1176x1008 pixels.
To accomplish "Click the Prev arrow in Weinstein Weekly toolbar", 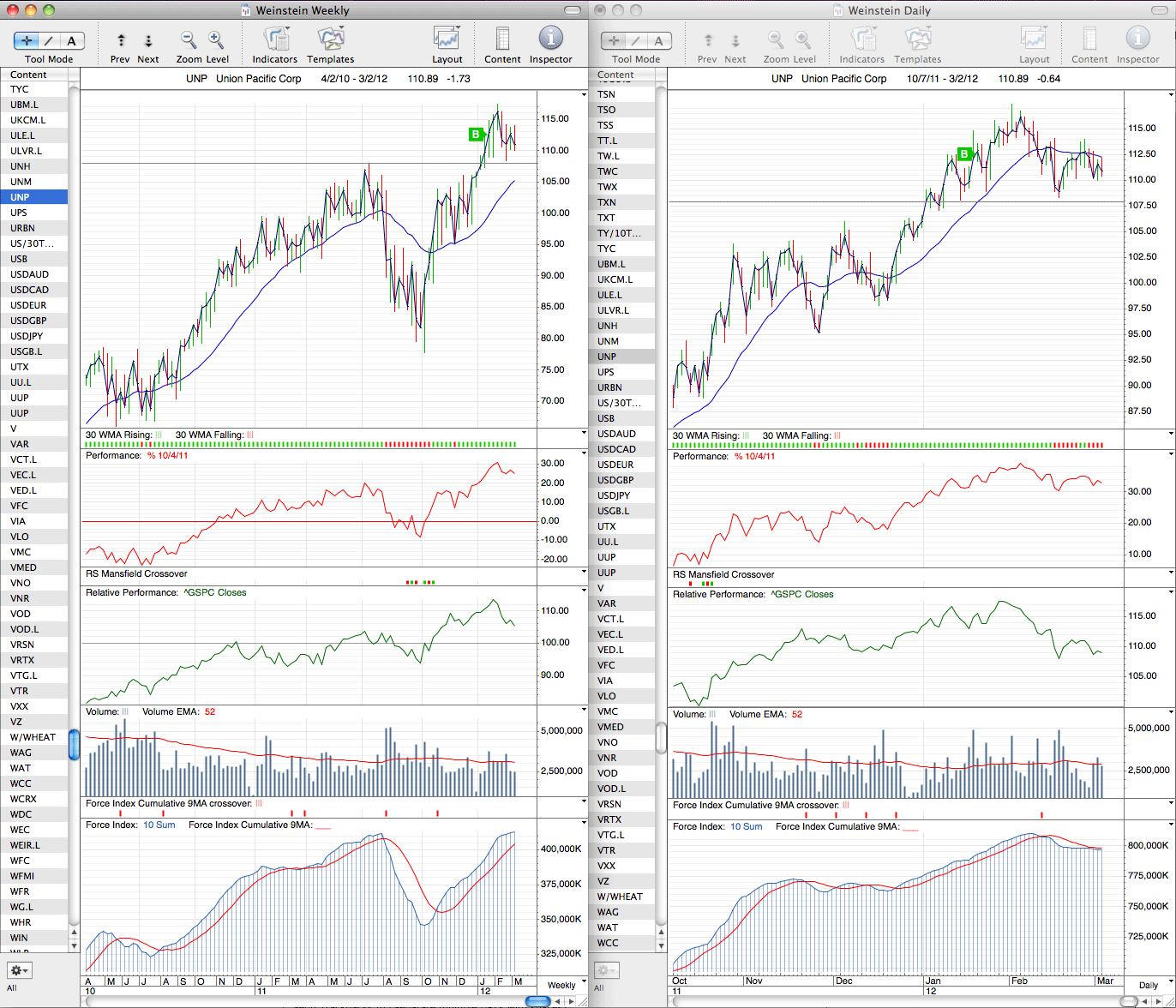I will pyautogui.click(x=121, y=40).
